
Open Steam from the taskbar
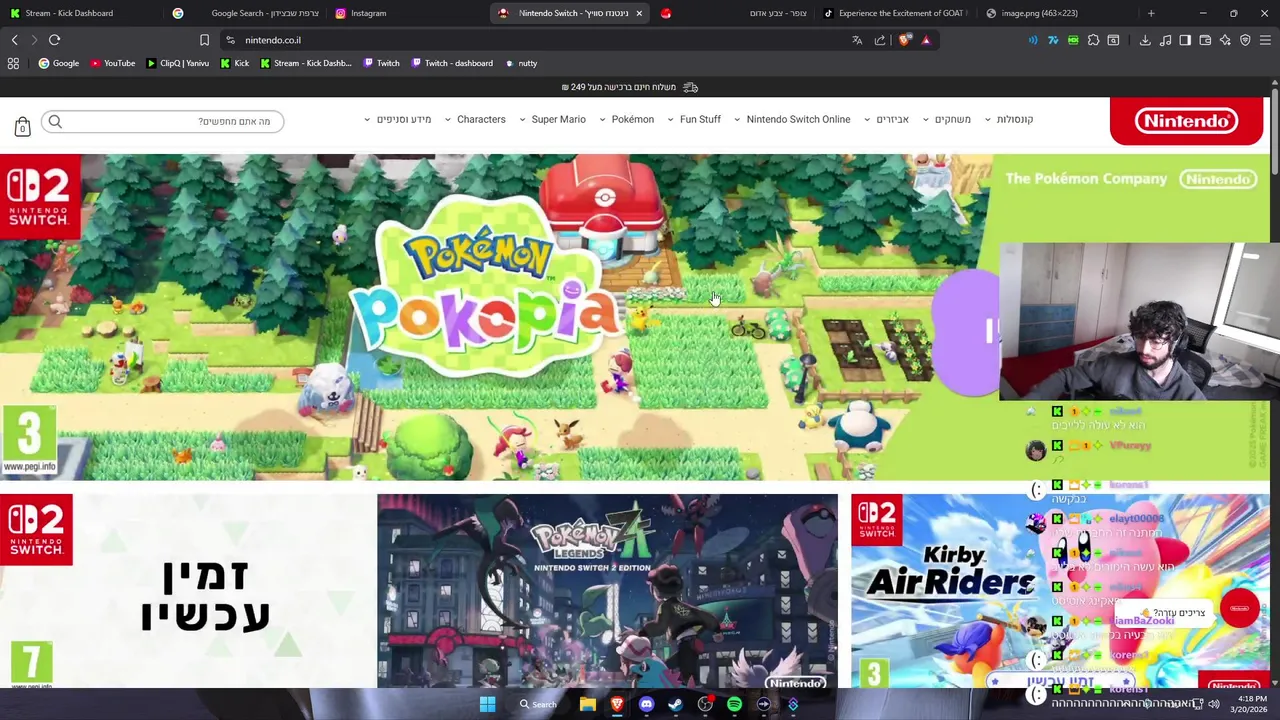tap(676, 704)
